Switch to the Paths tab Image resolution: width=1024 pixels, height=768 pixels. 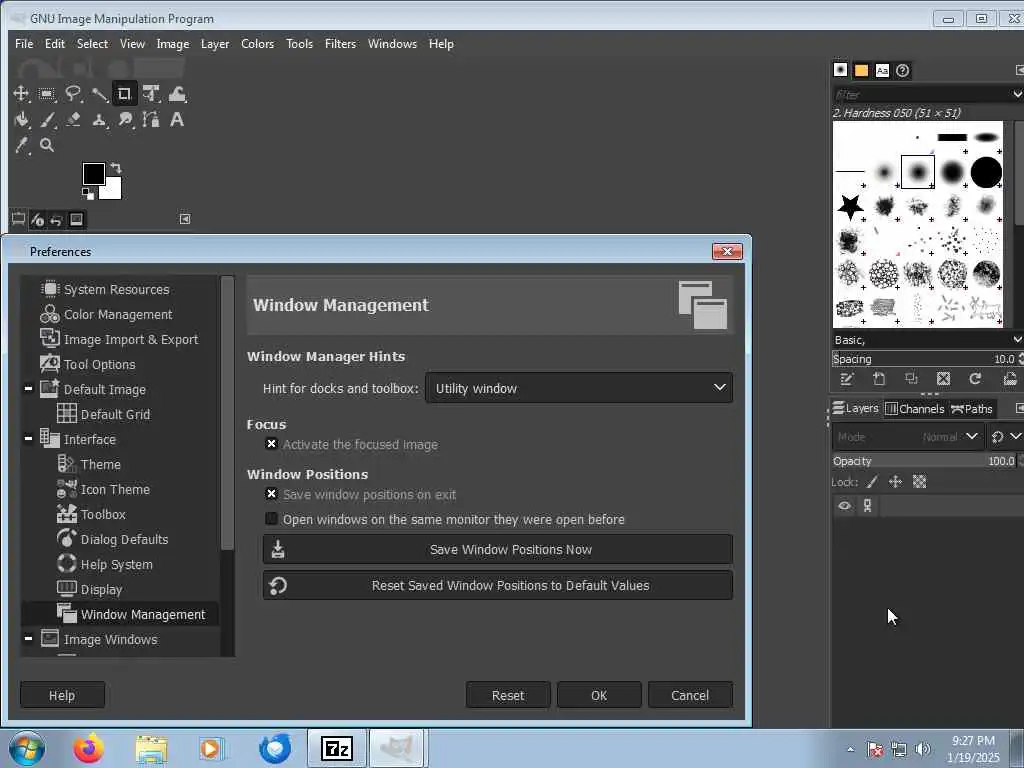tap(972, 409)
